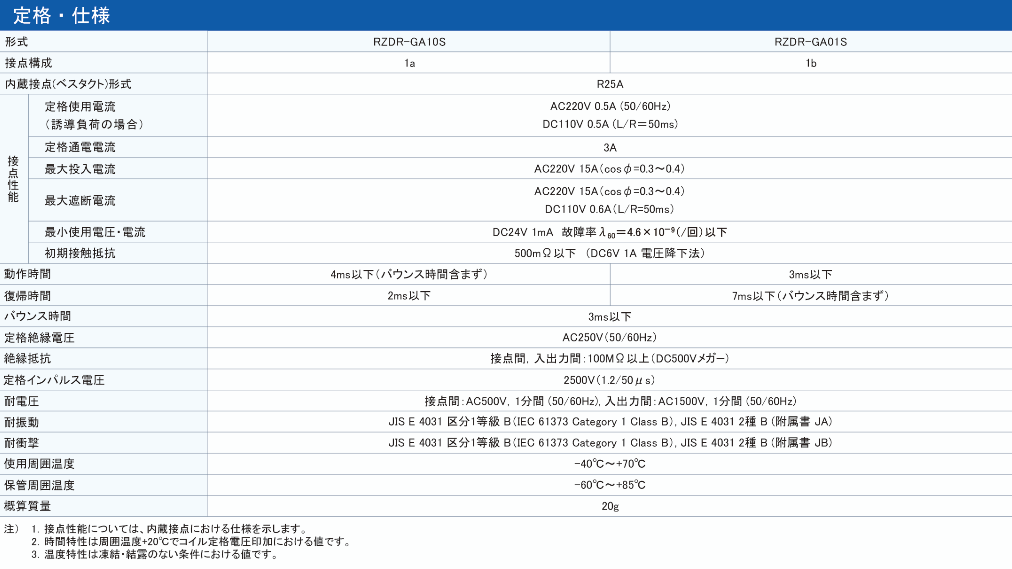Click the 最大投入電流 AC220V 15A value

[x=609, y=169]
